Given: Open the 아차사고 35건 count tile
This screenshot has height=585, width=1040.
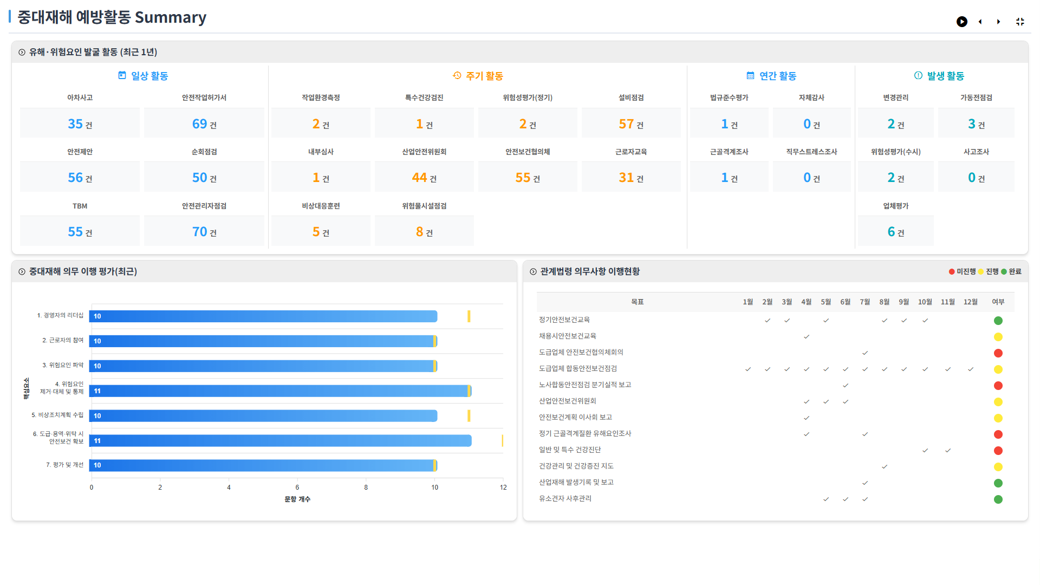Looking at the screenshot, I should coord(80,124).
